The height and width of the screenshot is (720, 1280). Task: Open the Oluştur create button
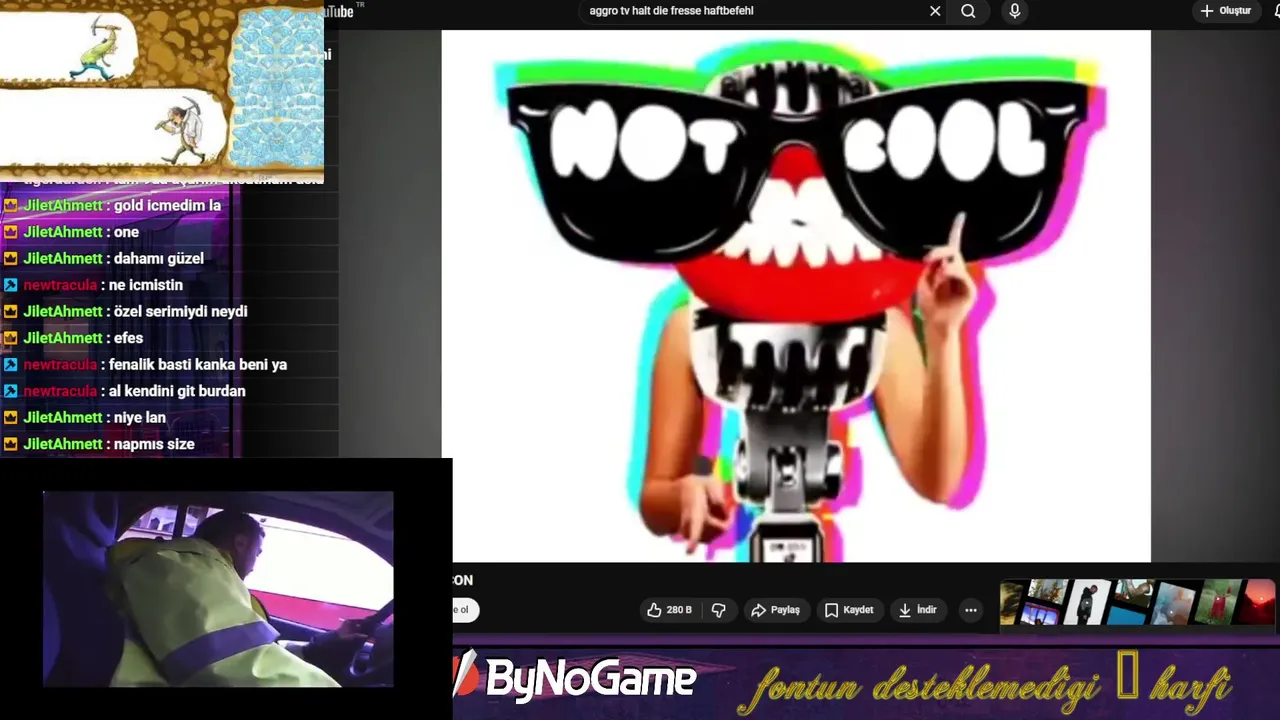1226,11
